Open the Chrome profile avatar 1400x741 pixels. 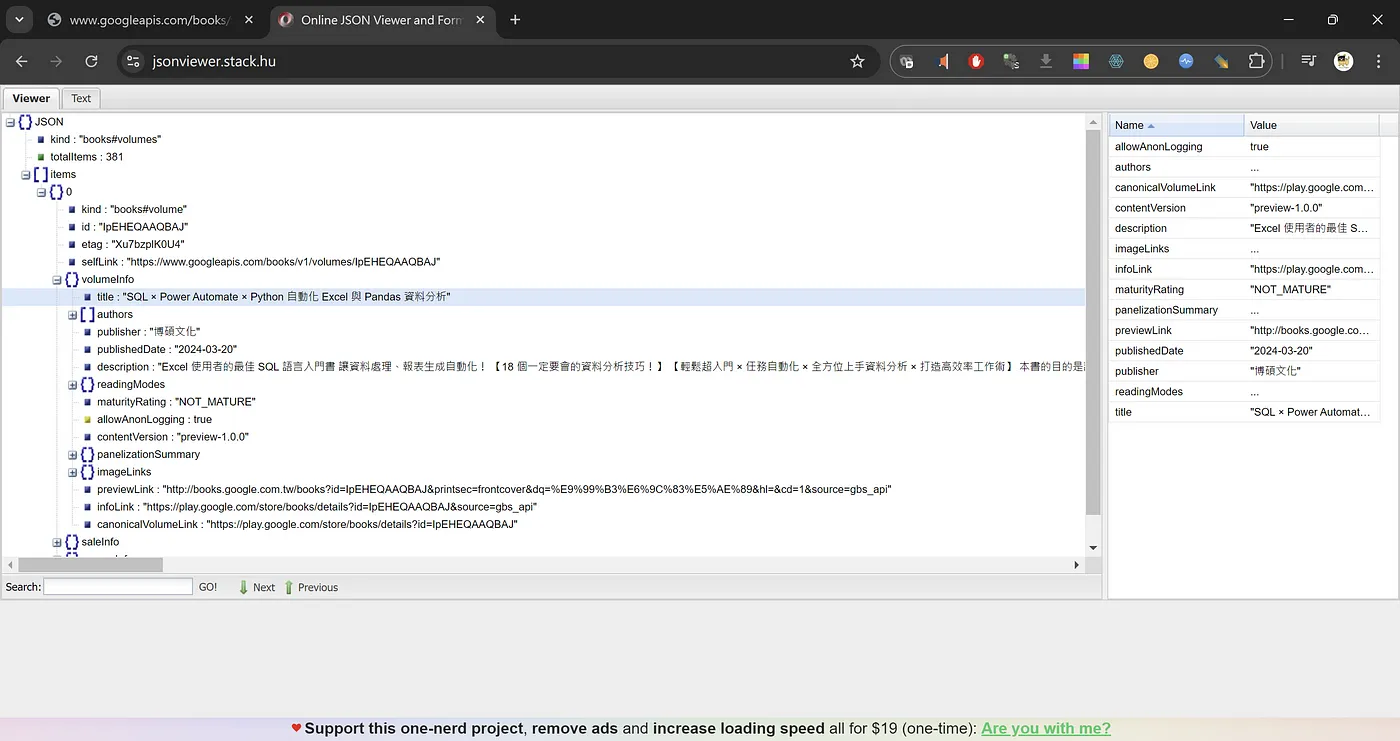tap(1343, 61)
